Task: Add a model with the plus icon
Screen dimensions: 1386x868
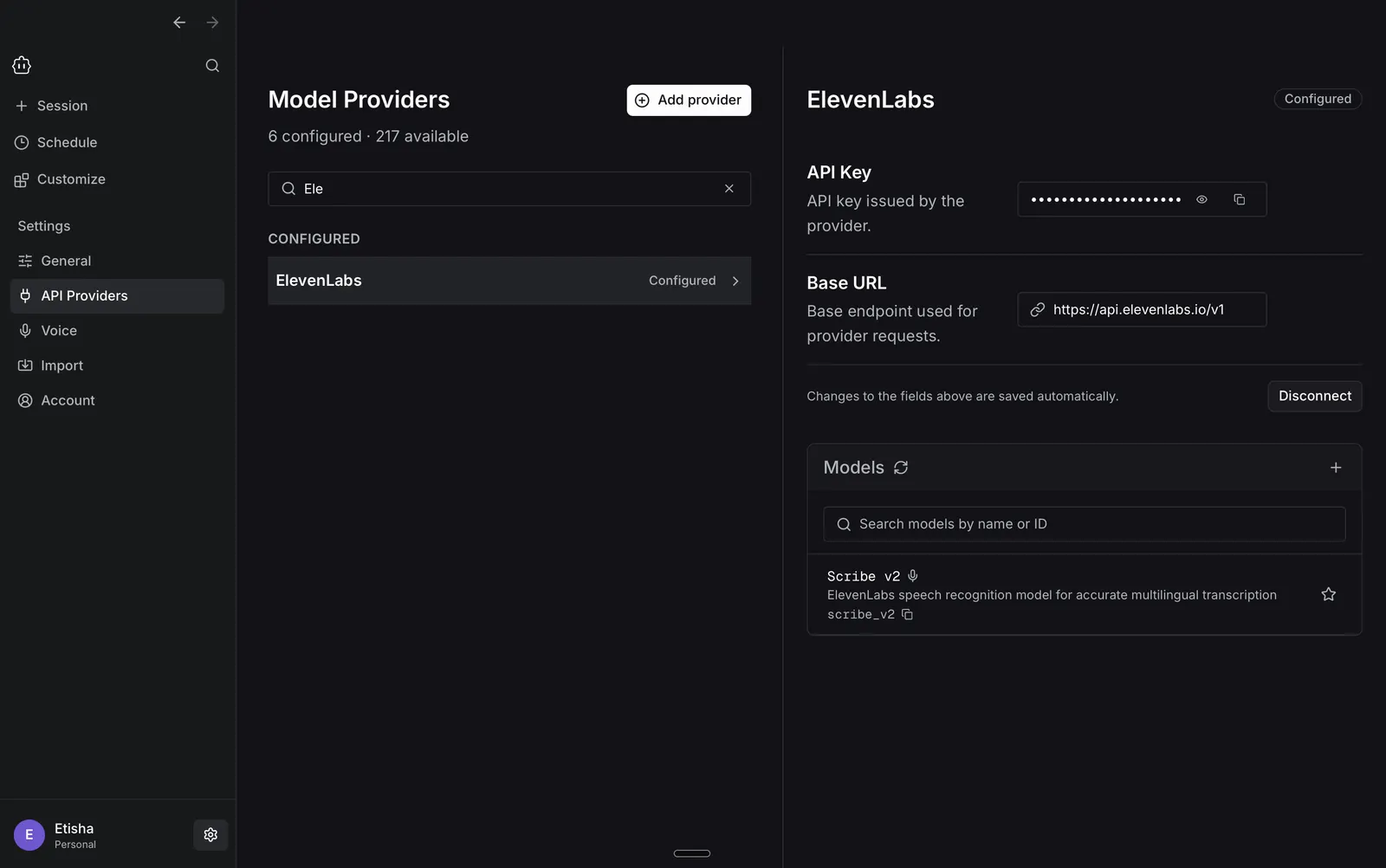Action: point(1336,468)
